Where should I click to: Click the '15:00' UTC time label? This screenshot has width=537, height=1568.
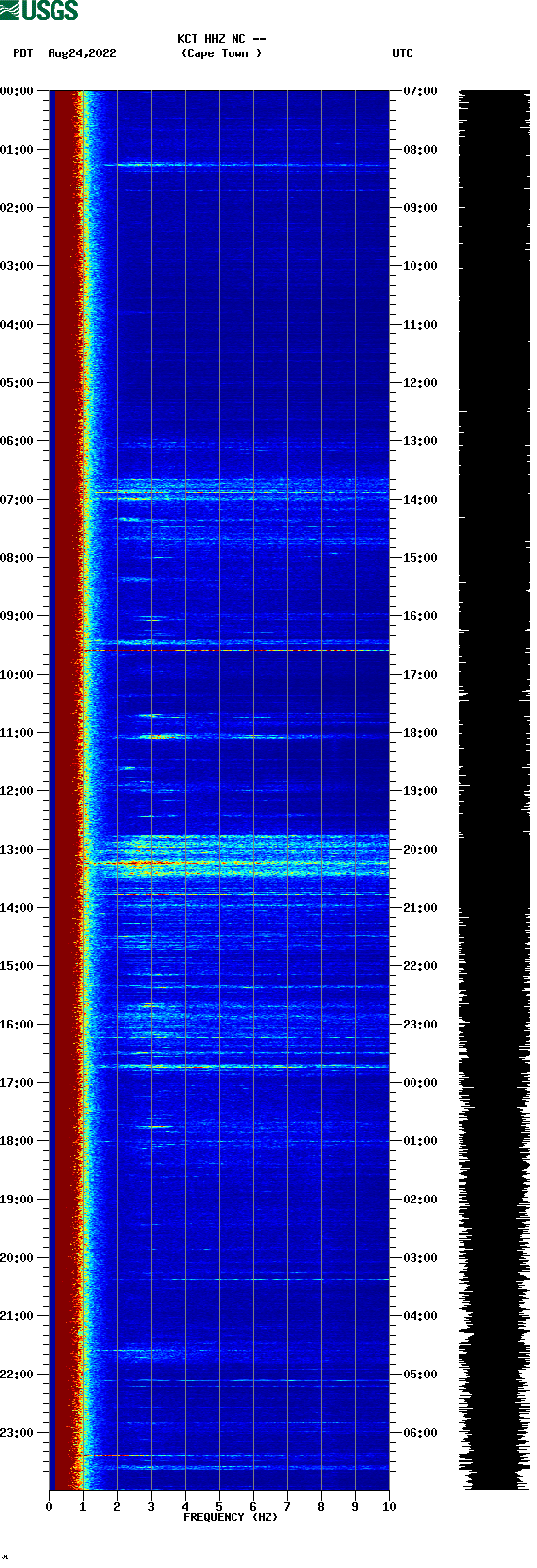tap(420, 558)
